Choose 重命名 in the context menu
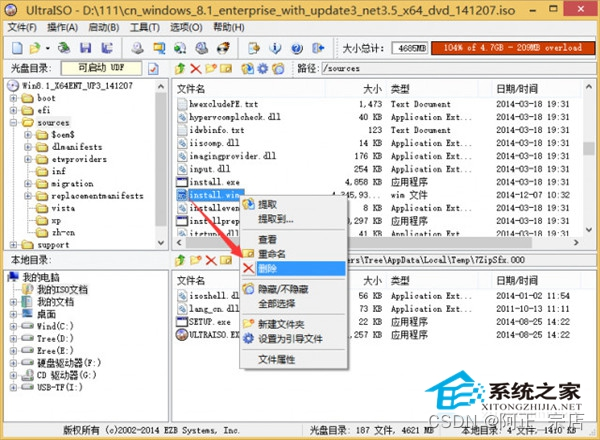This screenshot has width=600, height=440. pos(294,254)
